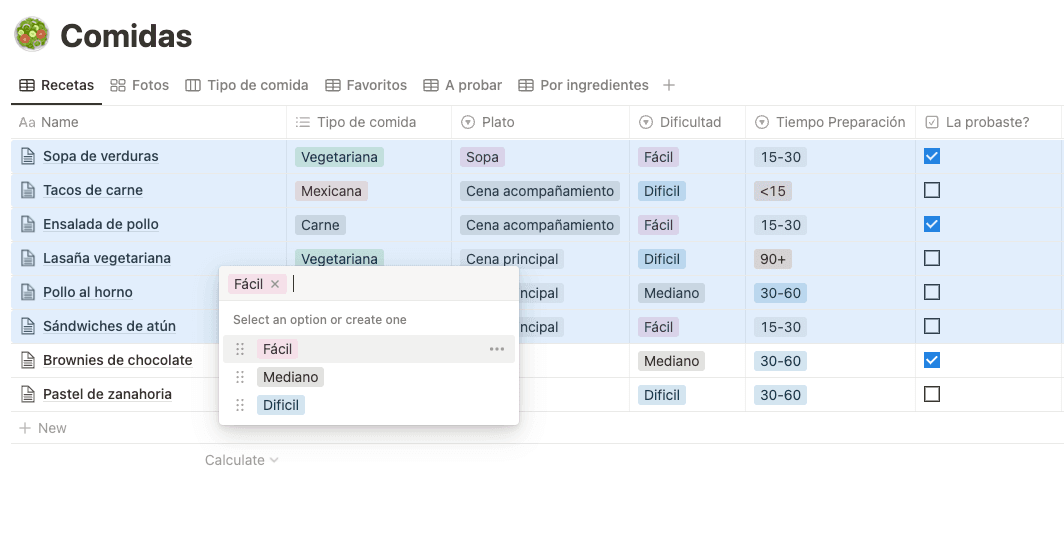This screenshot has width=1064, height=554.
Task: Click the page icon of Sopa de verduras
Action: tap(28, 156)
